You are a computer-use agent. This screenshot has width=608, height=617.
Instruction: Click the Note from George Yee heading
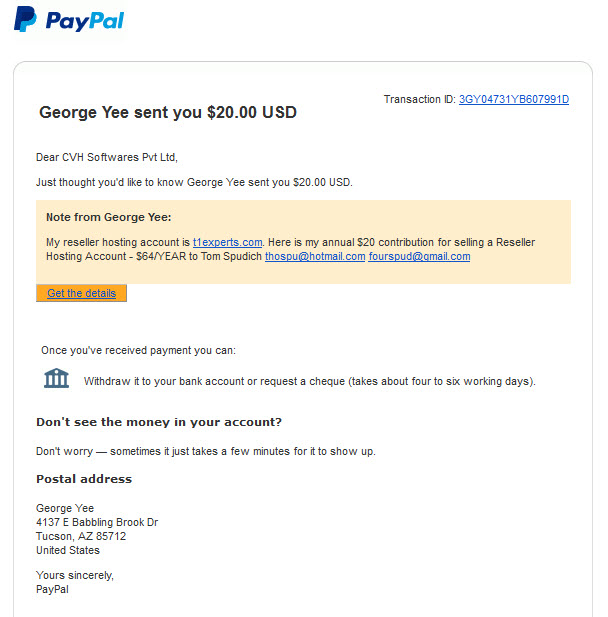(x=109, y=217)
